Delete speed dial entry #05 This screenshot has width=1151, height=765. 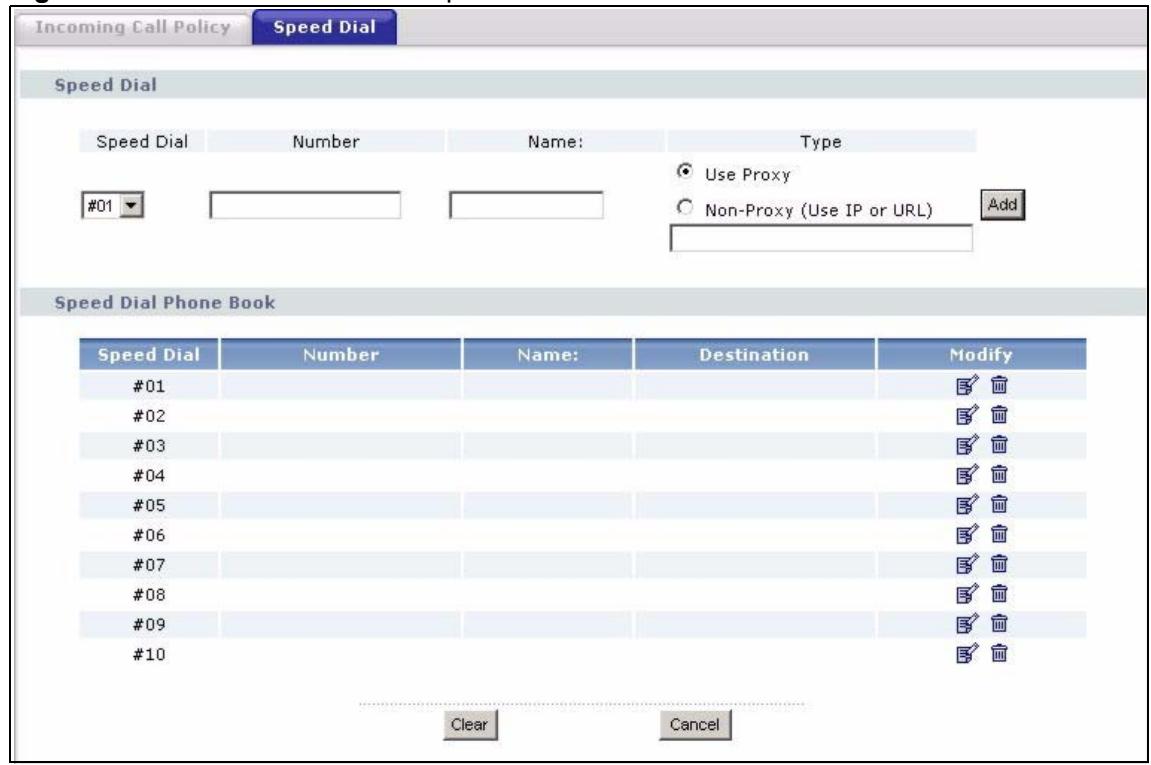click(x=999, y=504)
